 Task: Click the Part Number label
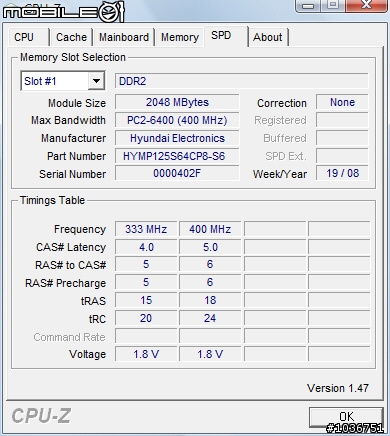point(77,156)
